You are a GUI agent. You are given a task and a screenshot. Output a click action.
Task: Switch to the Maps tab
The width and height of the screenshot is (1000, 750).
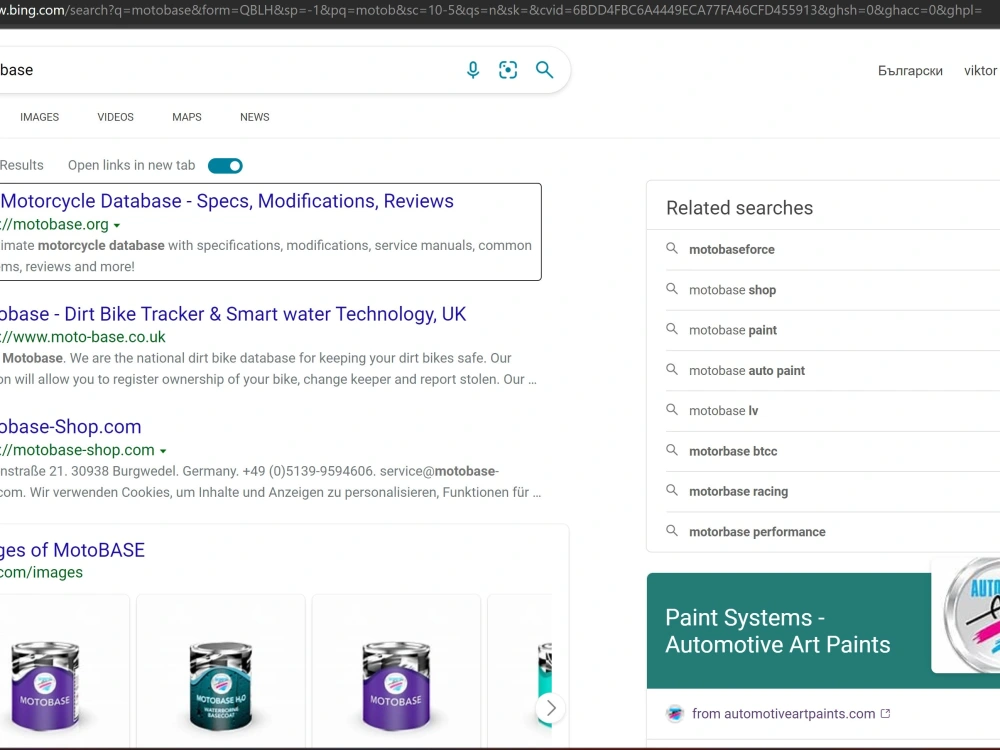click(187, 117)
